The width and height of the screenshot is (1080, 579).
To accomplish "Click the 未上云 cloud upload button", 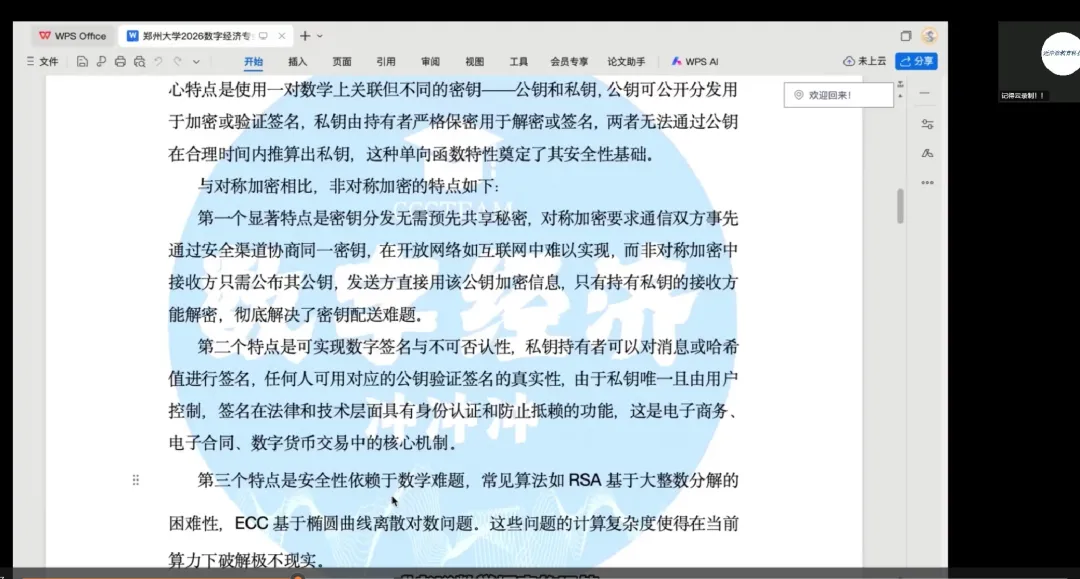I will click(x=864, y=61).
